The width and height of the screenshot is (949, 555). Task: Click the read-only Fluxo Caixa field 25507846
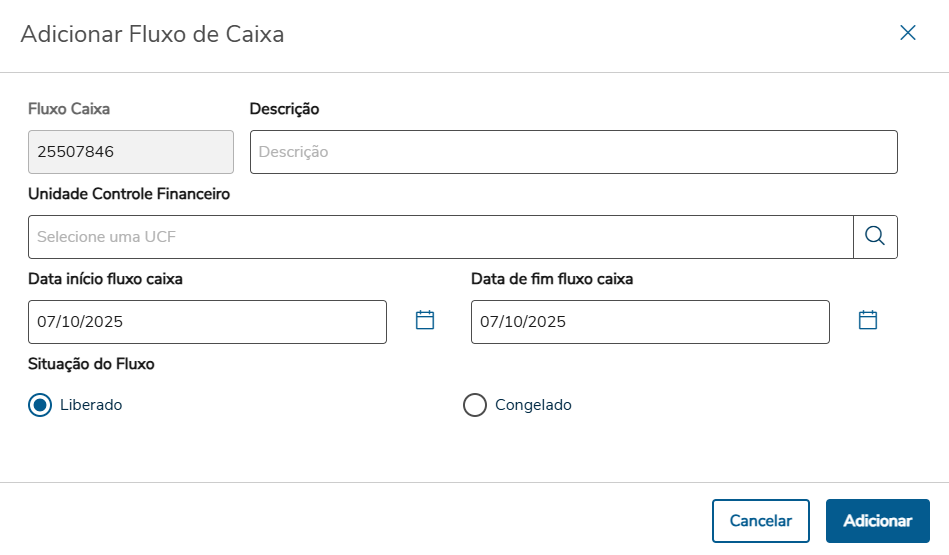click(131, 152)
